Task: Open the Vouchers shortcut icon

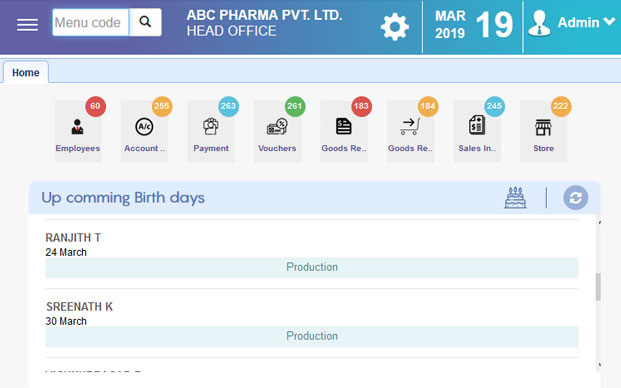Action: point(277,131)
